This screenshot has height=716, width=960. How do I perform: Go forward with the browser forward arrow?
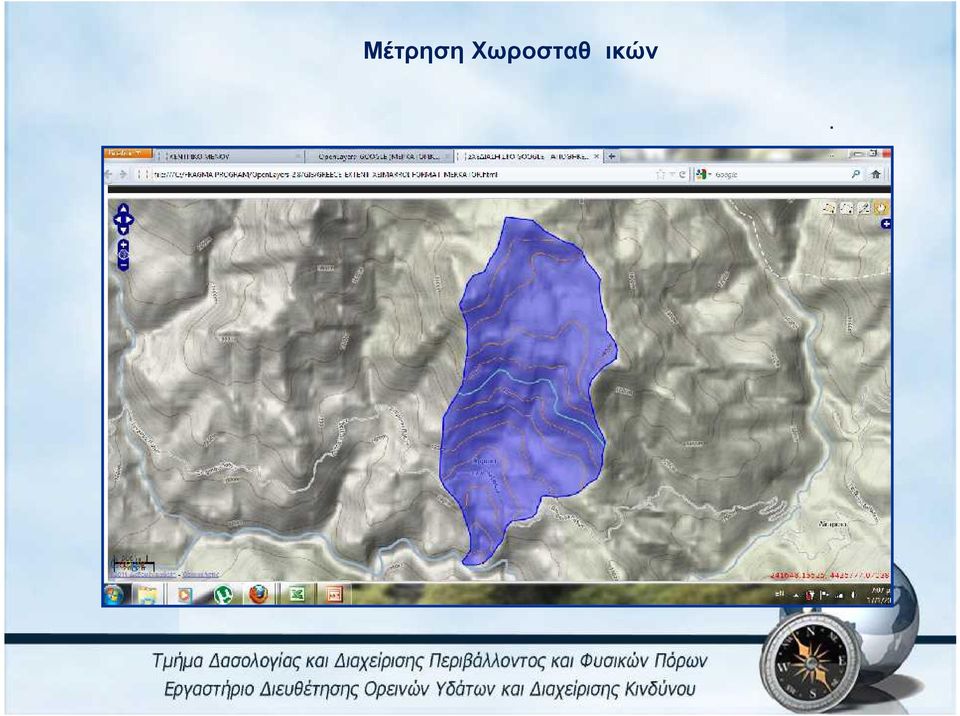(122, 175)
